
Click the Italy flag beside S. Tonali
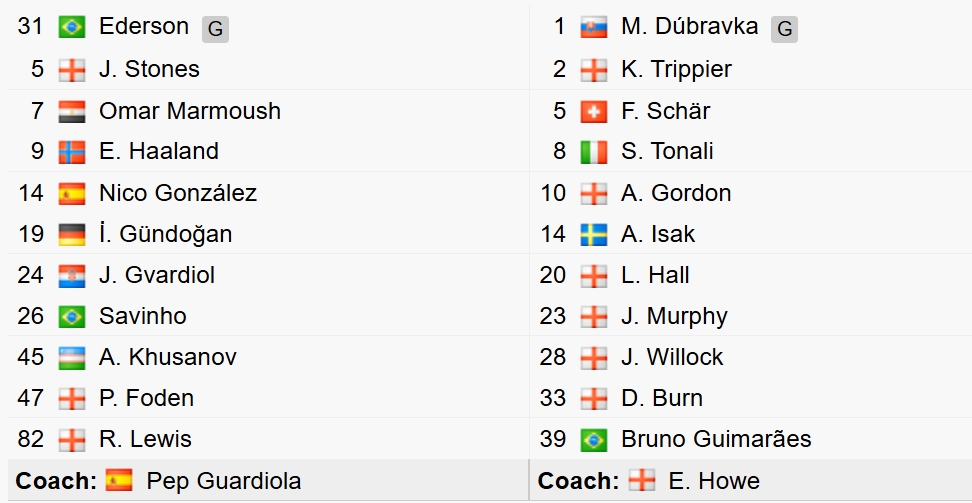(594, 152)
